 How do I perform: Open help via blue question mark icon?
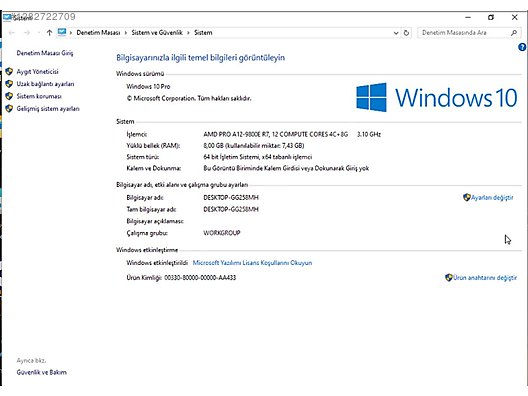point(522,47)
